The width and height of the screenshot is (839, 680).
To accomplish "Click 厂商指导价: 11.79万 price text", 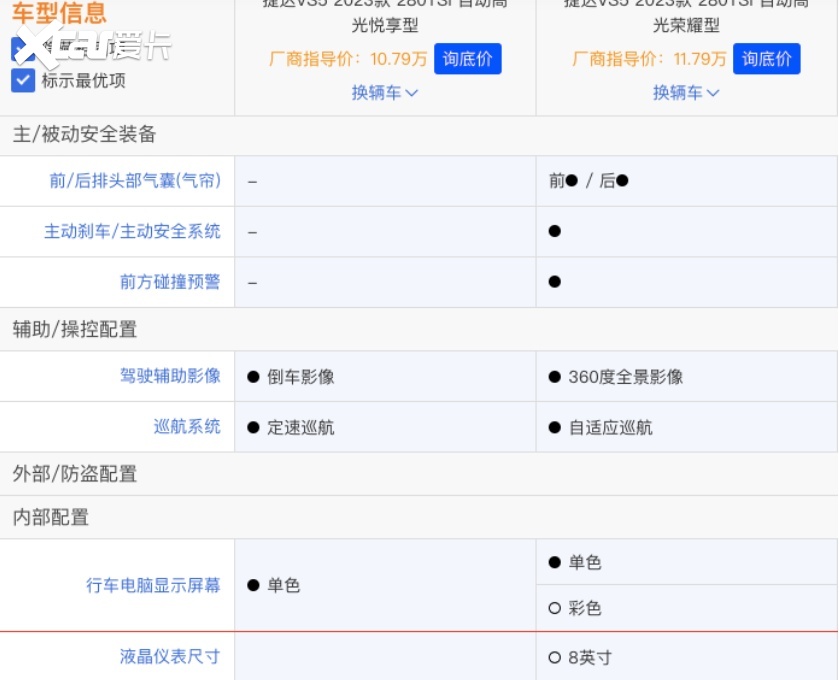I will click(x=649, y=59).
